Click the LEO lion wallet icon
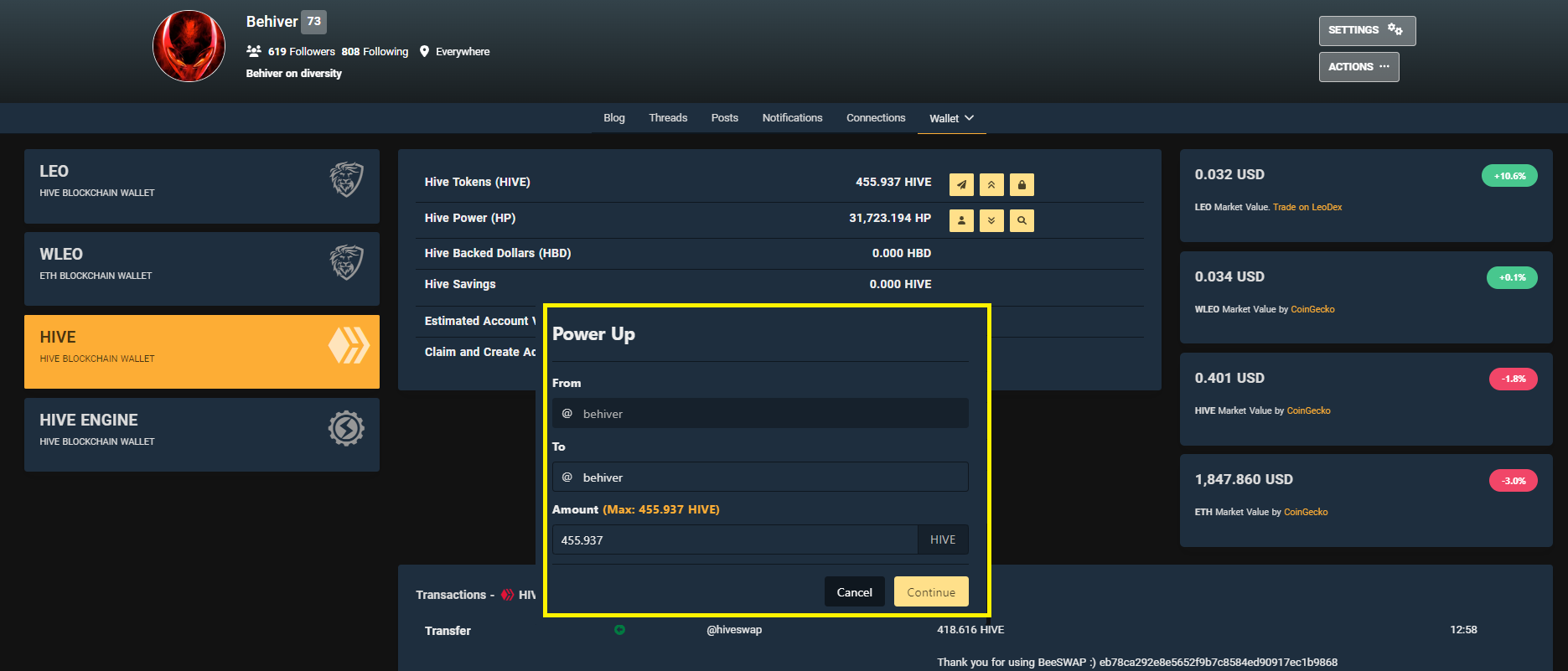The height and width of the screenshot is (671, 1568). [346, 179]
